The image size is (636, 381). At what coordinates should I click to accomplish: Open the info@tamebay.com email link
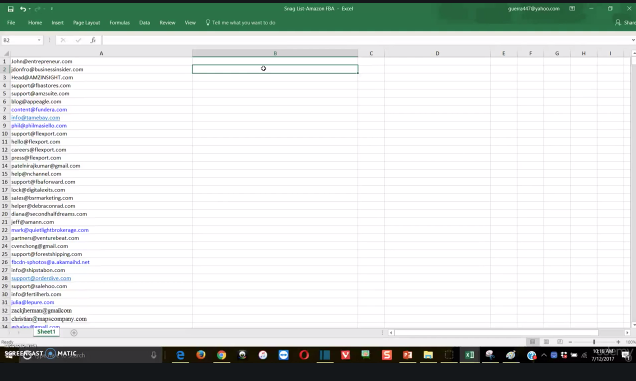tap(36, 118)
